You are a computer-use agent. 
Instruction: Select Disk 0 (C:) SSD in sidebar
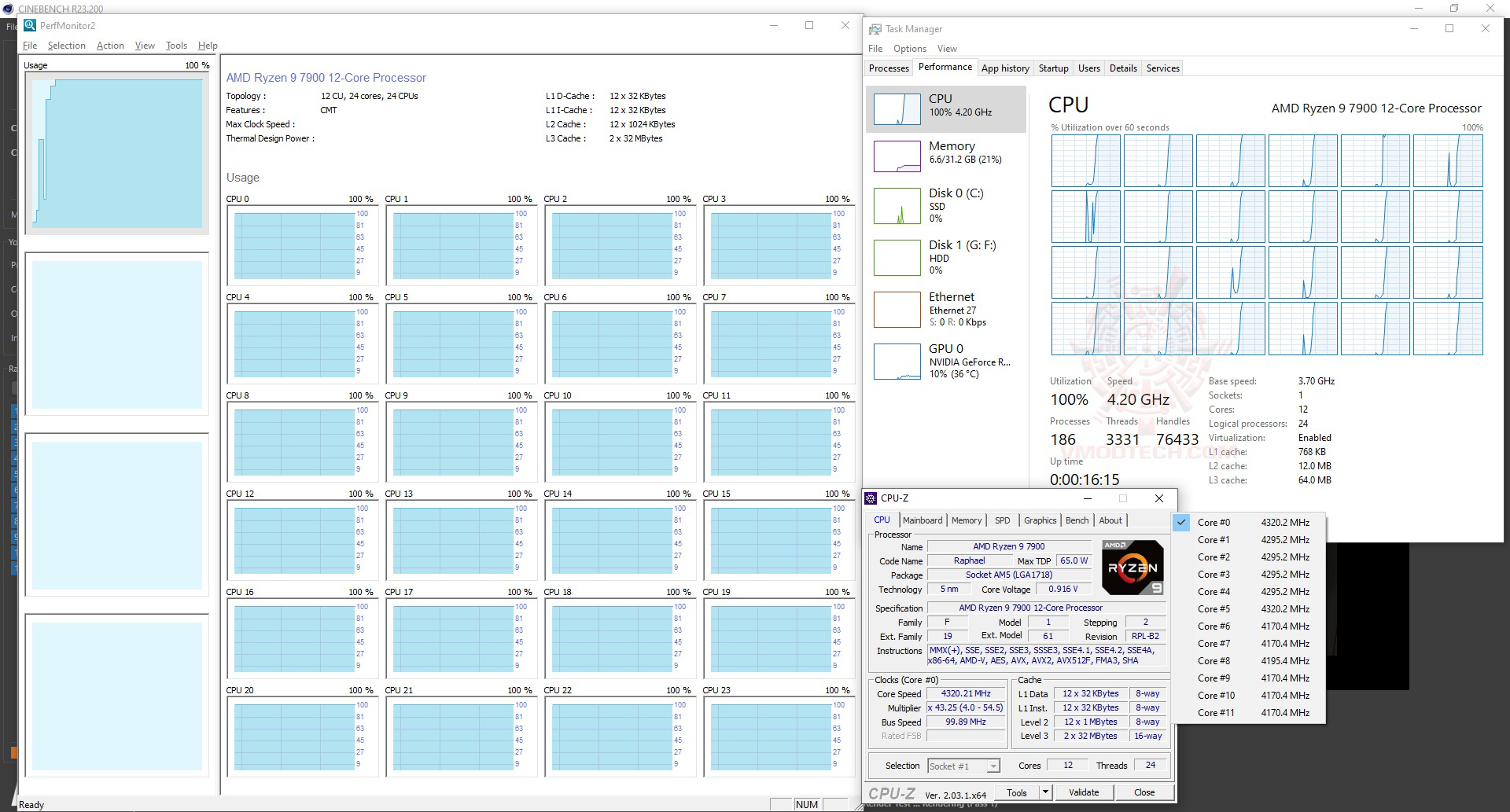tap(946, 205)
